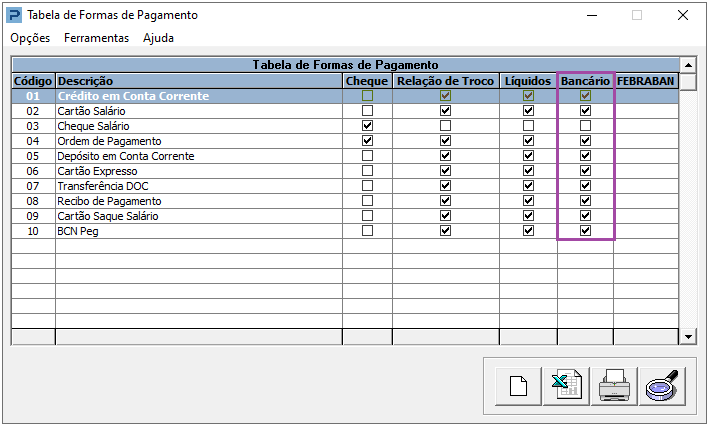Toggle Bancário checkbox for Transferência DOC

pos(585,186)
